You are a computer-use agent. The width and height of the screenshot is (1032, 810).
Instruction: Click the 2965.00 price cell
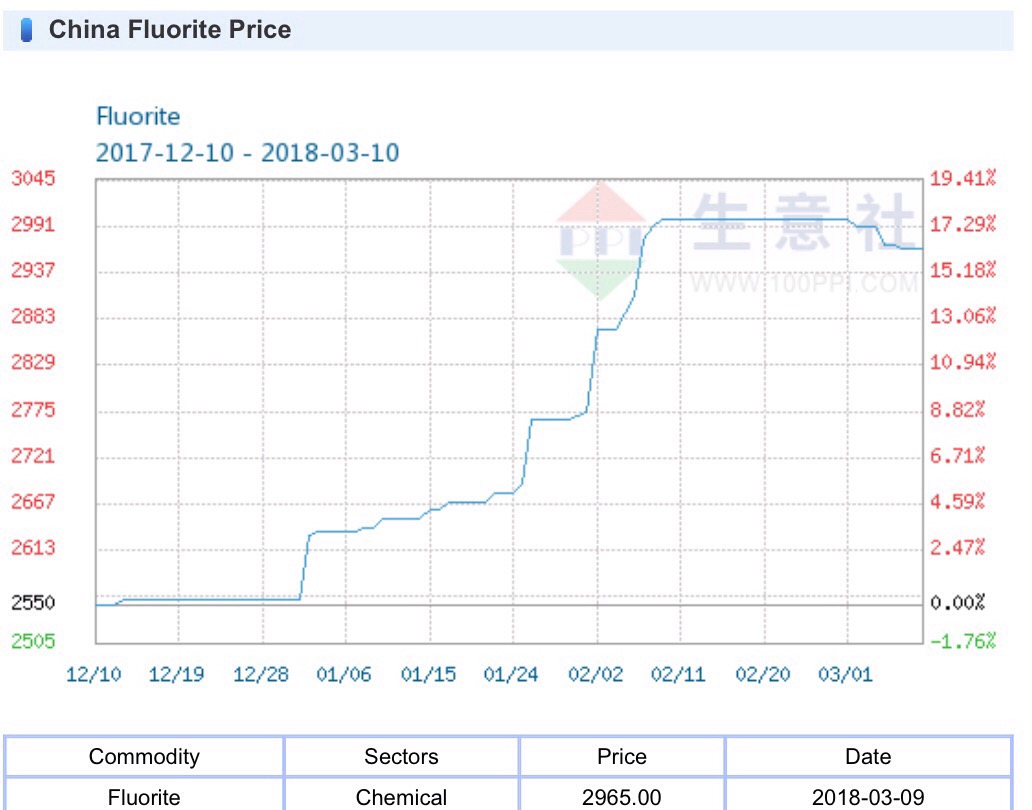click(x=621, y=797)
